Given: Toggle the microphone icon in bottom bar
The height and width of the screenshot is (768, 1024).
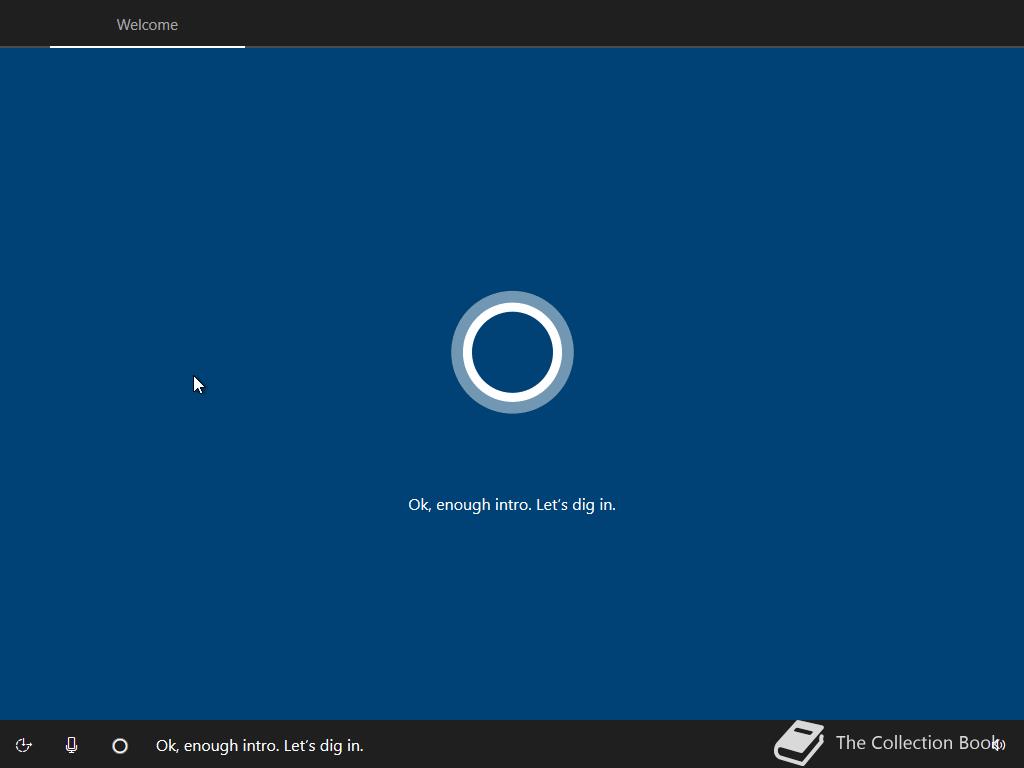Looking at the screenshot, I should pyautogui.click(x=72, y=745).
